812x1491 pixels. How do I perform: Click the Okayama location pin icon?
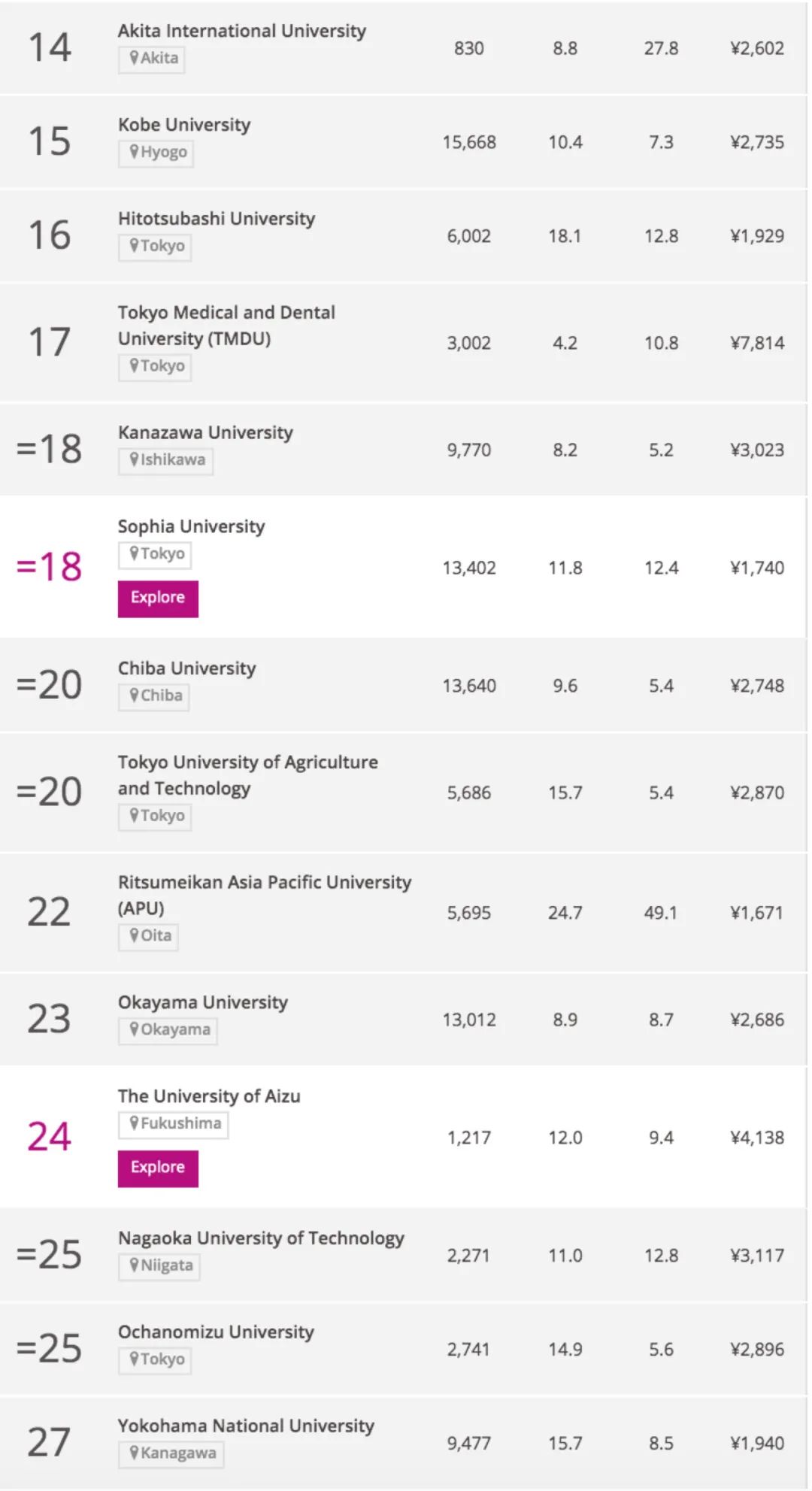[x=134, y=1029]
